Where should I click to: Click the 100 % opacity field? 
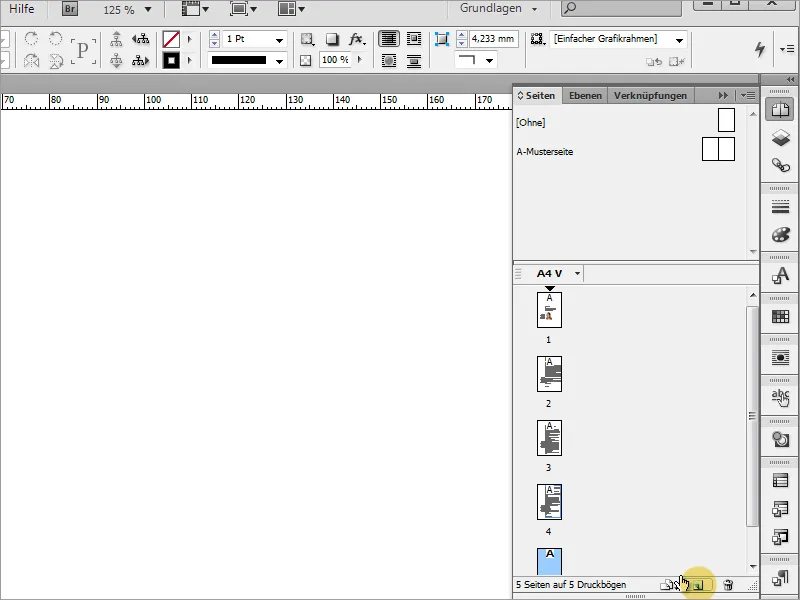coord(335,60)
